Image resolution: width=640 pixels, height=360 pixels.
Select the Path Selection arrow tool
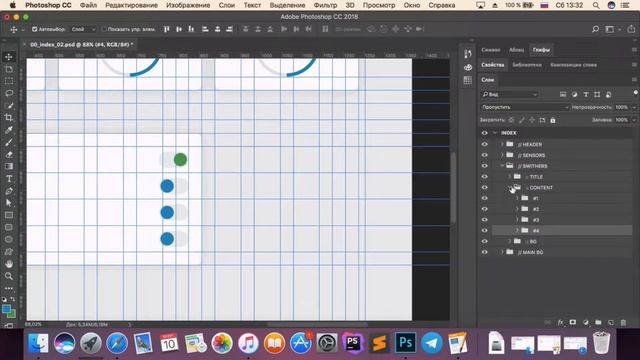click(9, 203)
